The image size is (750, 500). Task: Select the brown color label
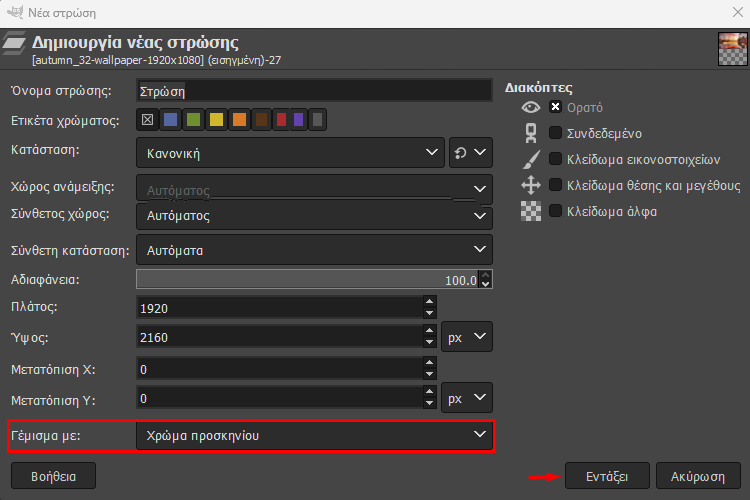point(262,120)
